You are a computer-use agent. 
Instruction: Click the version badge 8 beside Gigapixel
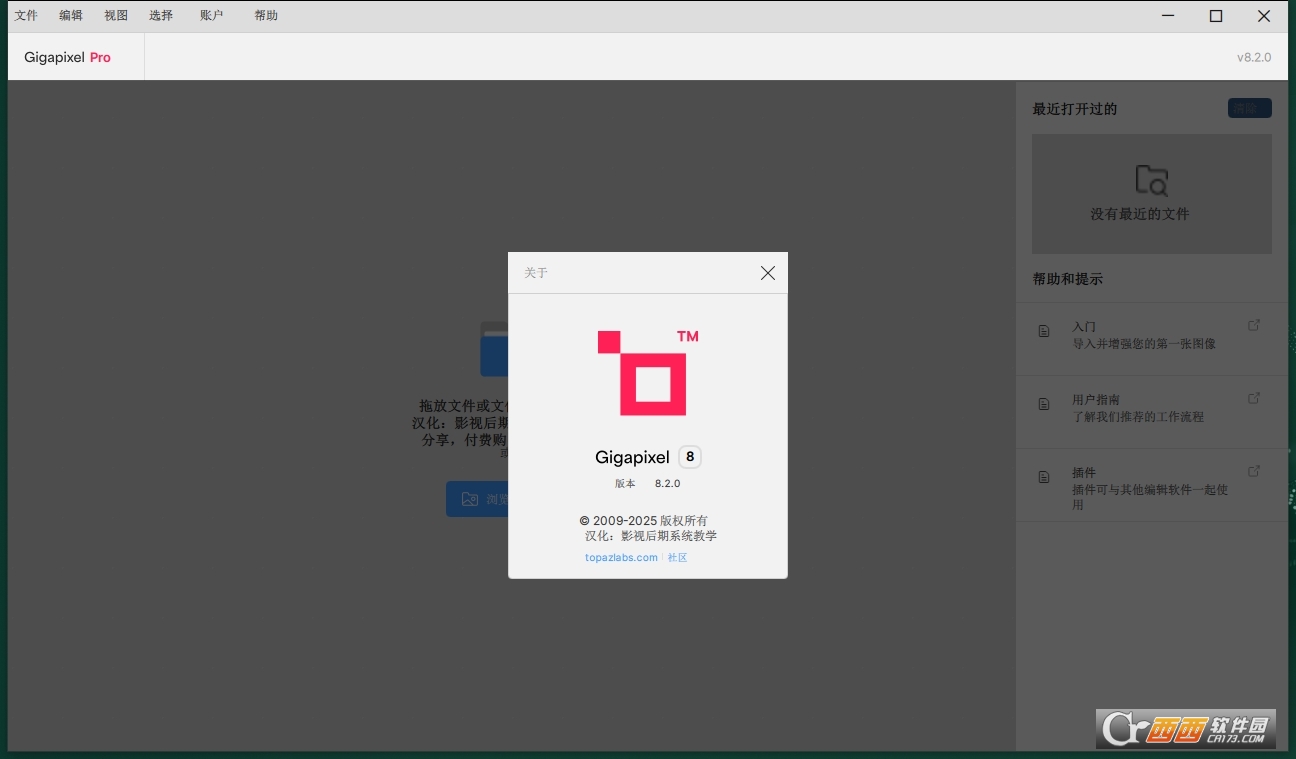pyautogui.click(x=690, y=457)
